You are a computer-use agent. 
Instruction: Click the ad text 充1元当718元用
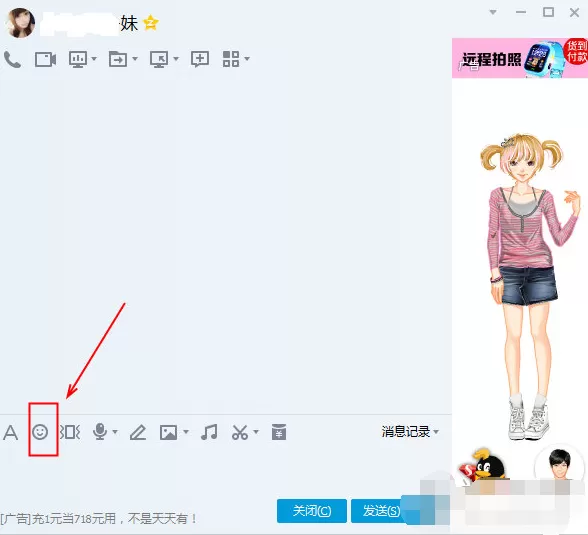pyautogui.click(x=74, y=519)
